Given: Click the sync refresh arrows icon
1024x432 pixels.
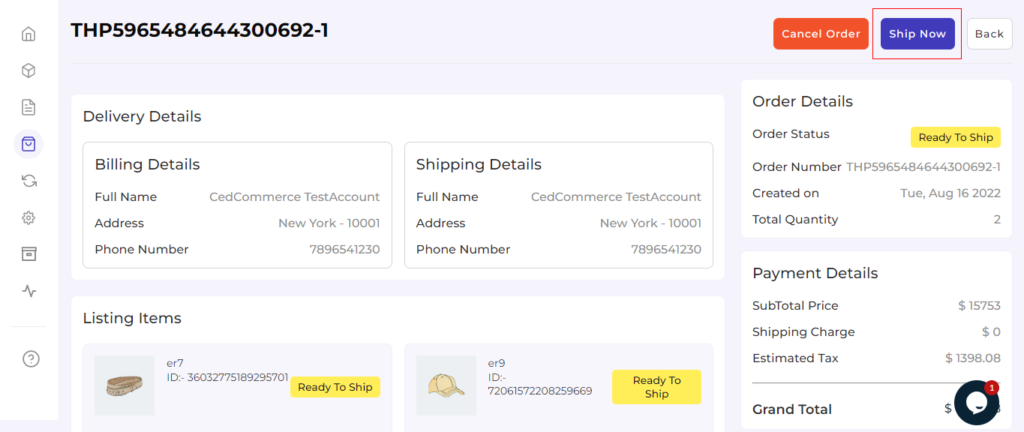Looking at the screenshot, I should (x=29, y=181).
